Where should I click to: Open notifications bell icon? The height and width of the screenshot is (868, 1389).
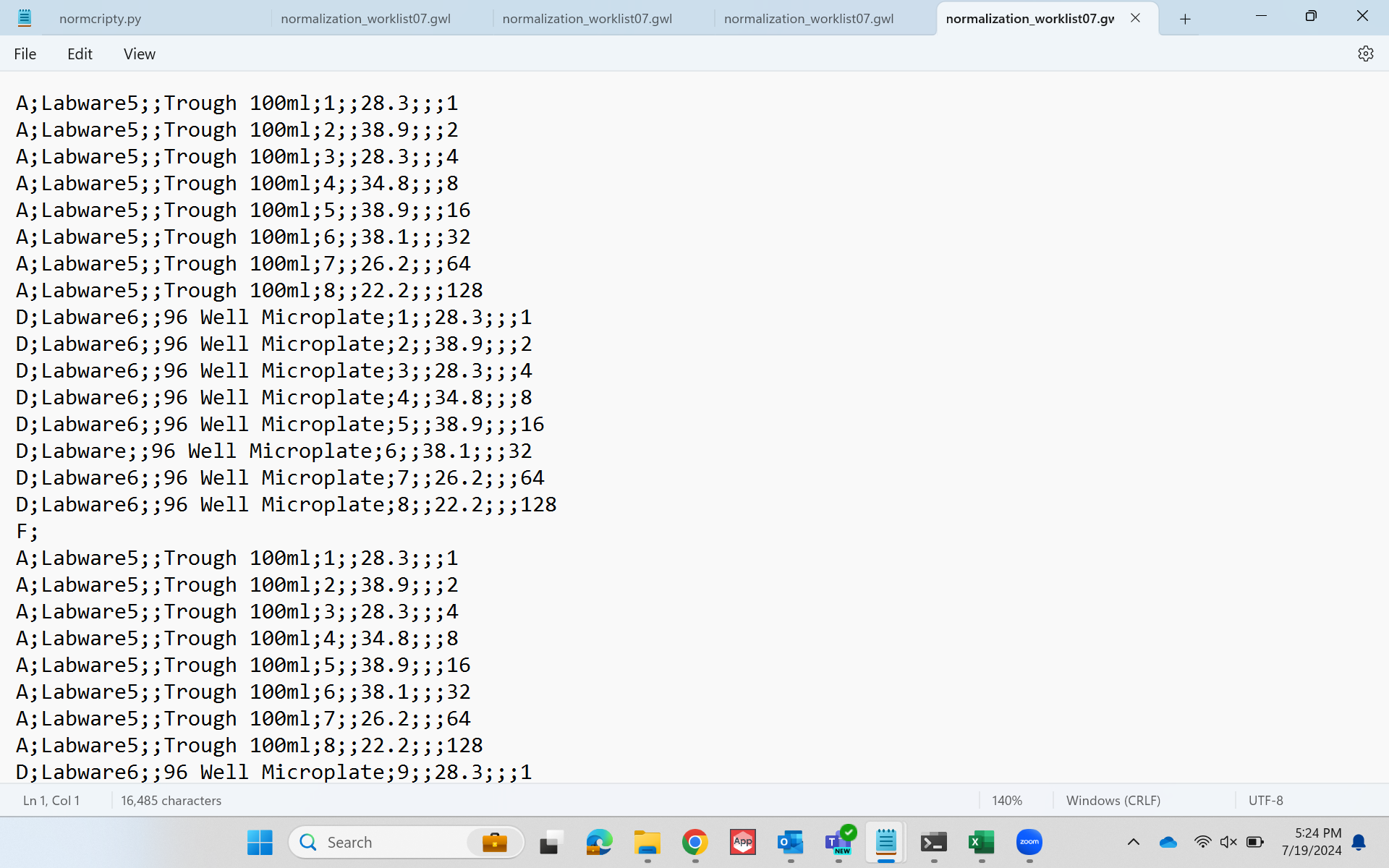[x=1359, y=842]
